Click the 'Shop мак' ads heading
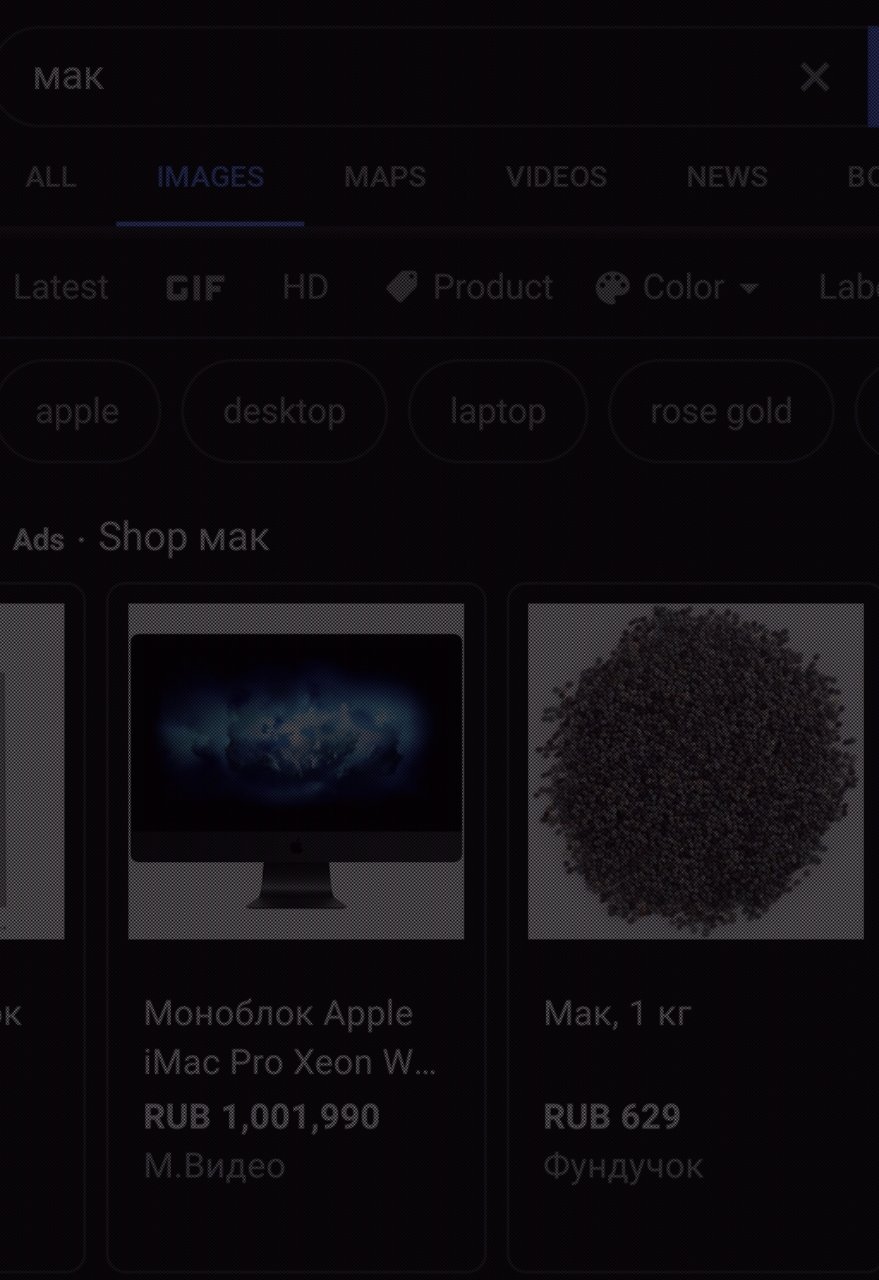 tap(183, 537)
